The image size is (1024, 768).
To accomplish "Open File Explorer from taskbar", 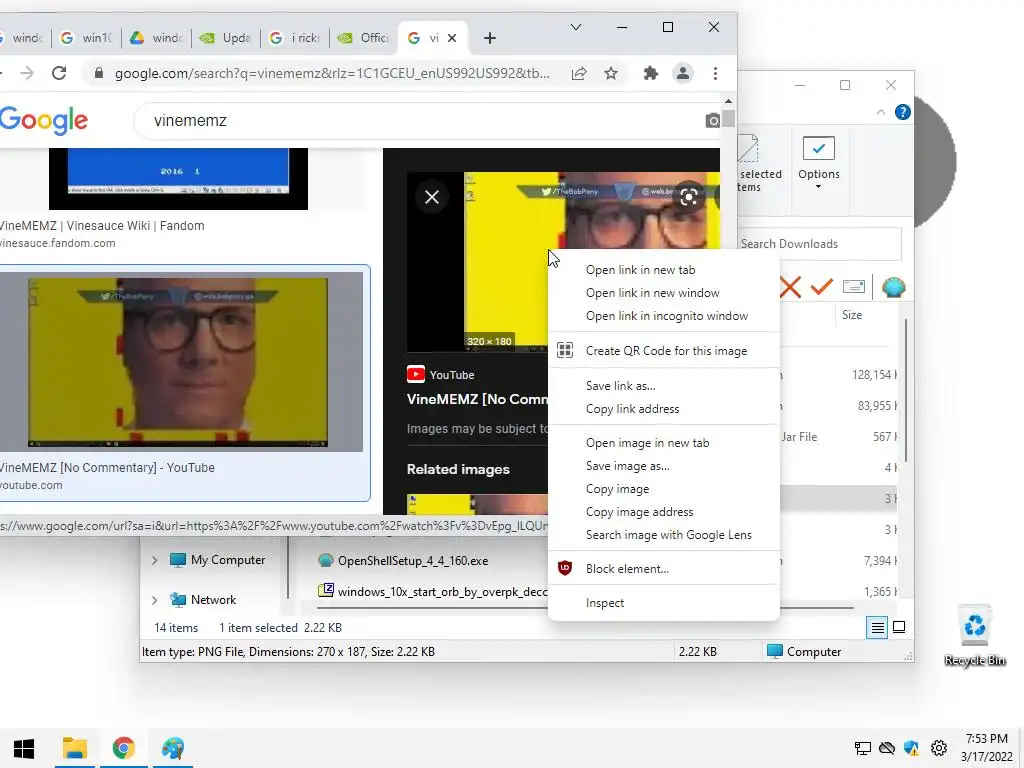I will pyautogui.click(x=74, y=748).
